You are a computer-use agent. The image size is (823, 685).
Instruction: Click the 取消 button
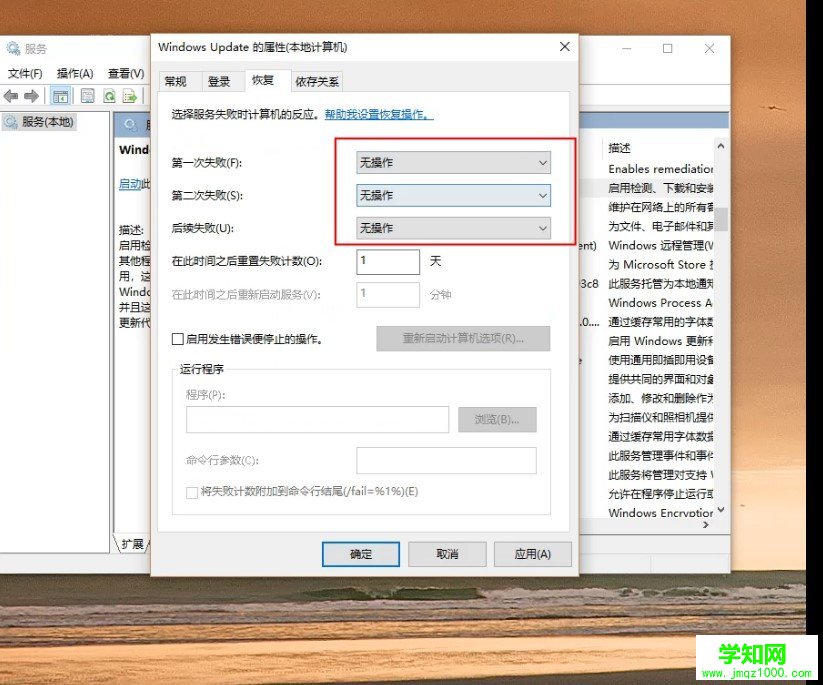click(447, 554)
